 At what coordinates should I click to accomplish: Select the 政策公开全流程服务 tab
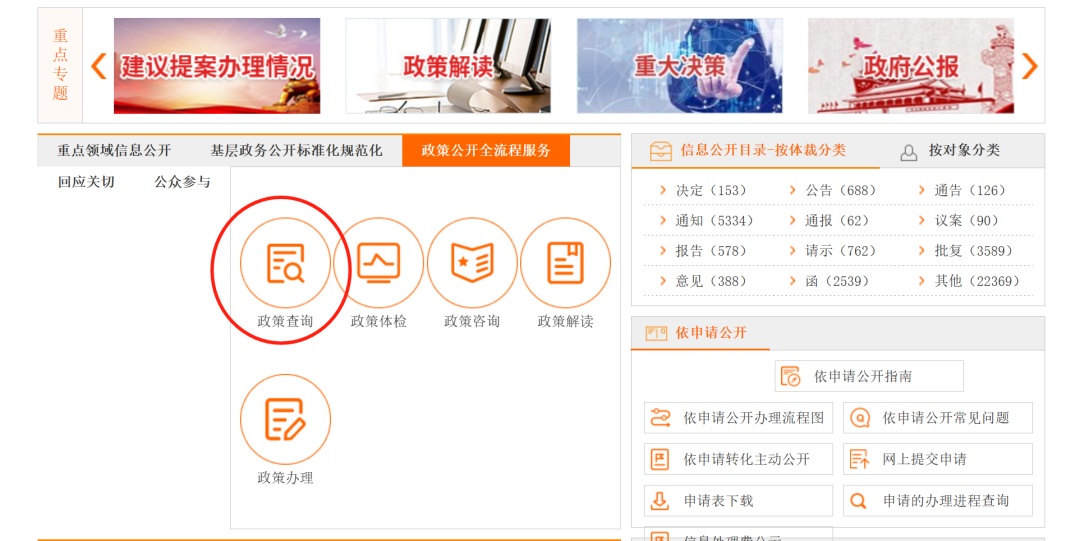[x=486, y=151]
